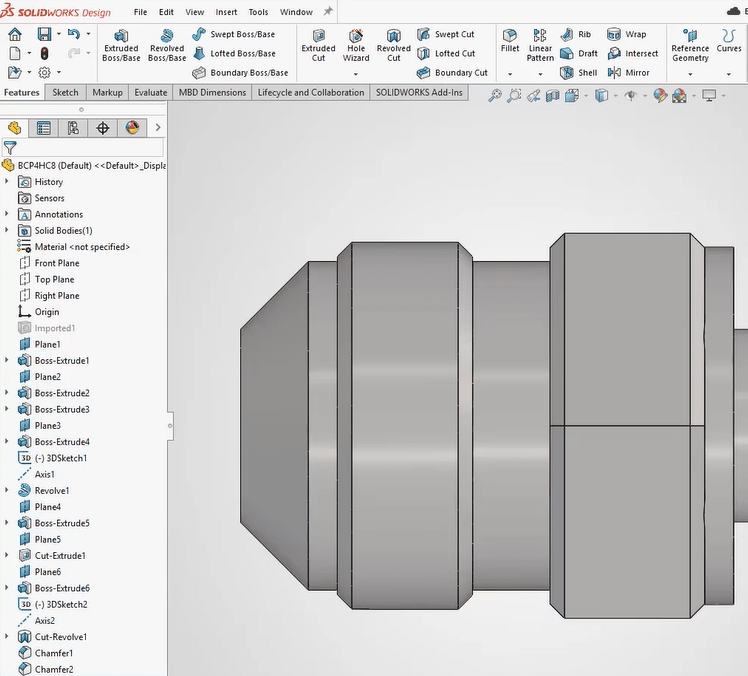The height and width of the screenshot is (676, 748).
Task: Use the Linear Pattern tool
Action: [540, 46]
